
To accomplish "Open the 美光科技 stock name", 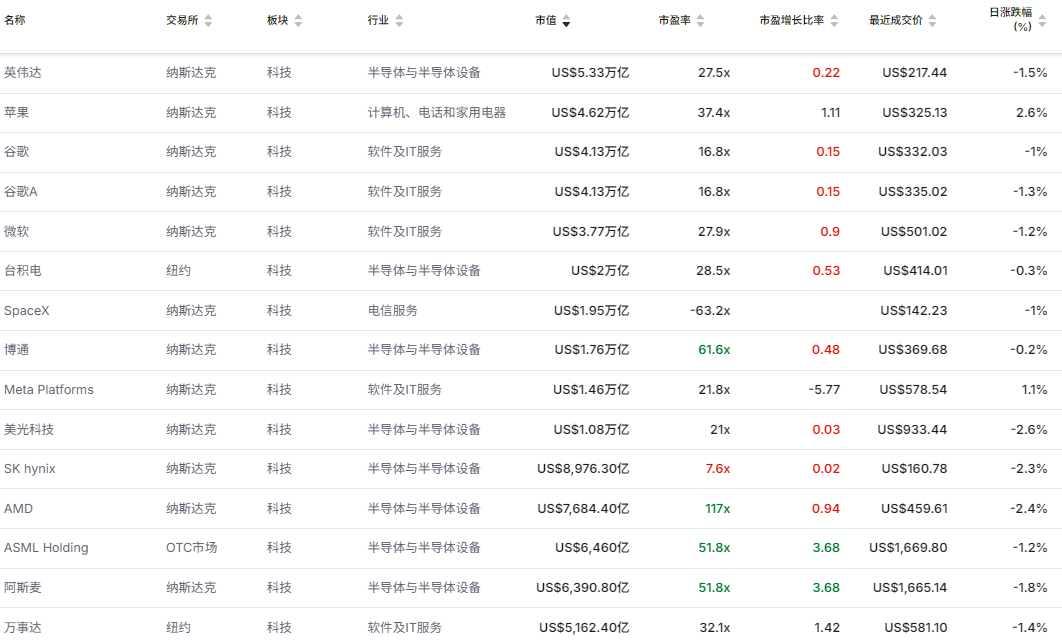I will pos(29,429).
